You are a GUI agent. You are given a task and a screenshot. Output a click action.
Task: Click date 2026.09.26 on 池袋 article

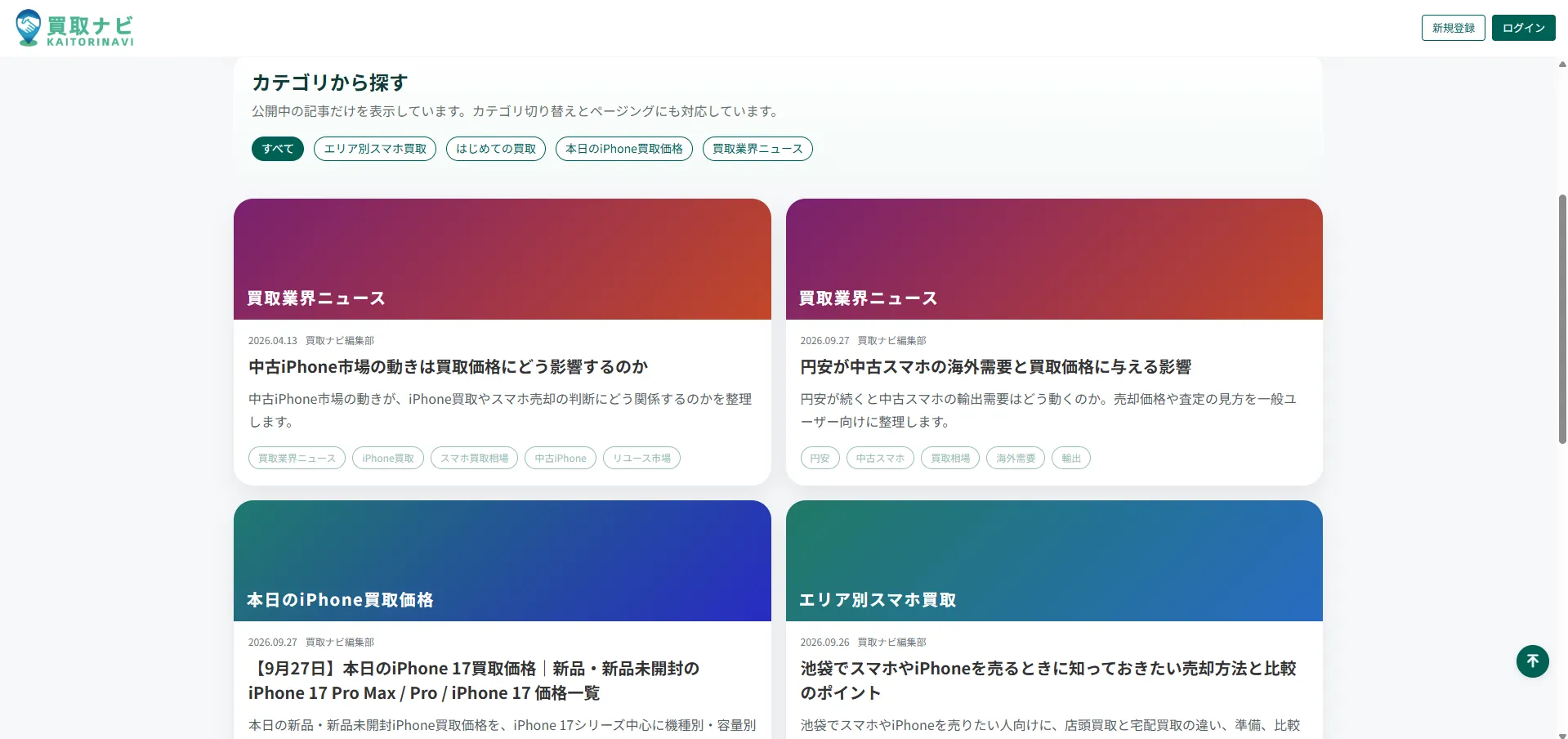point(824,643)
